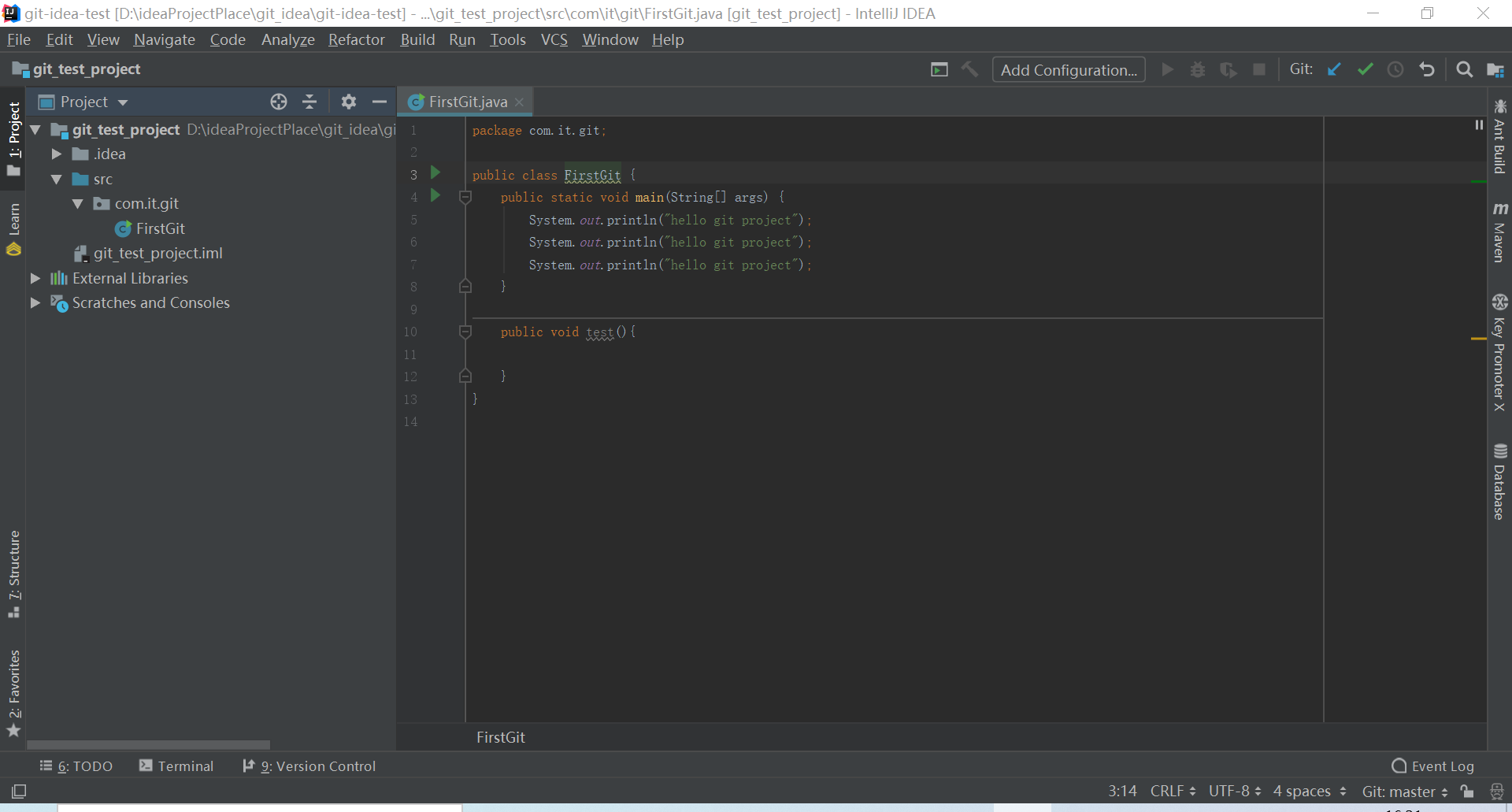Click the pause highlighting icon in editor corner

pos(1479,125)
